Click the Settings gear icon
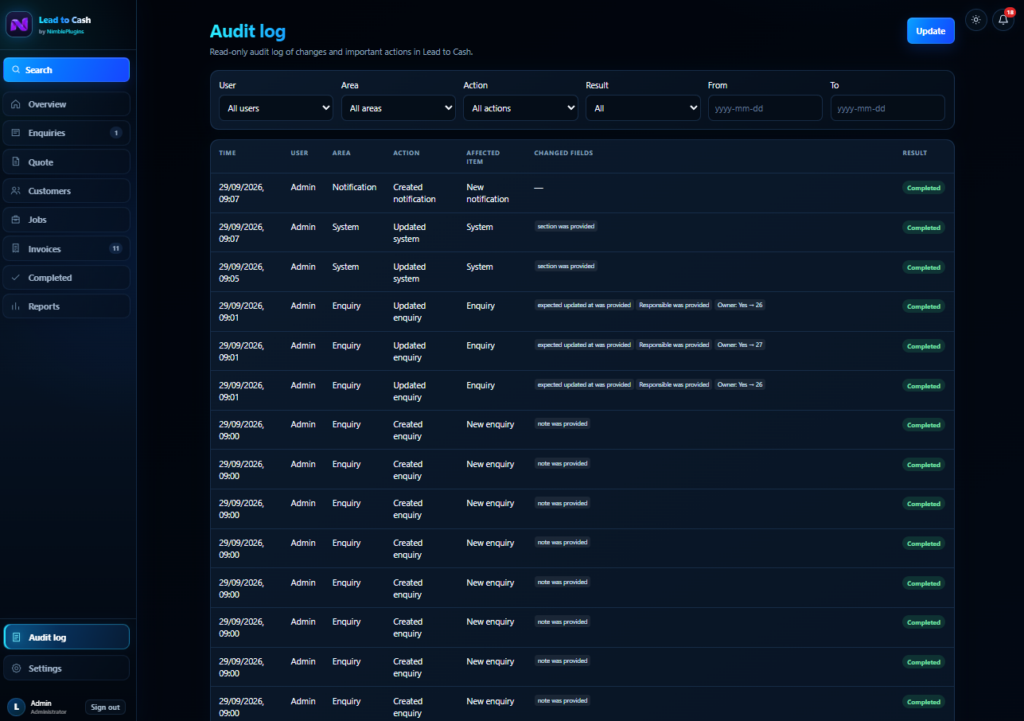The height and width of the screenshot is (721, 1024). click(16, 669)
